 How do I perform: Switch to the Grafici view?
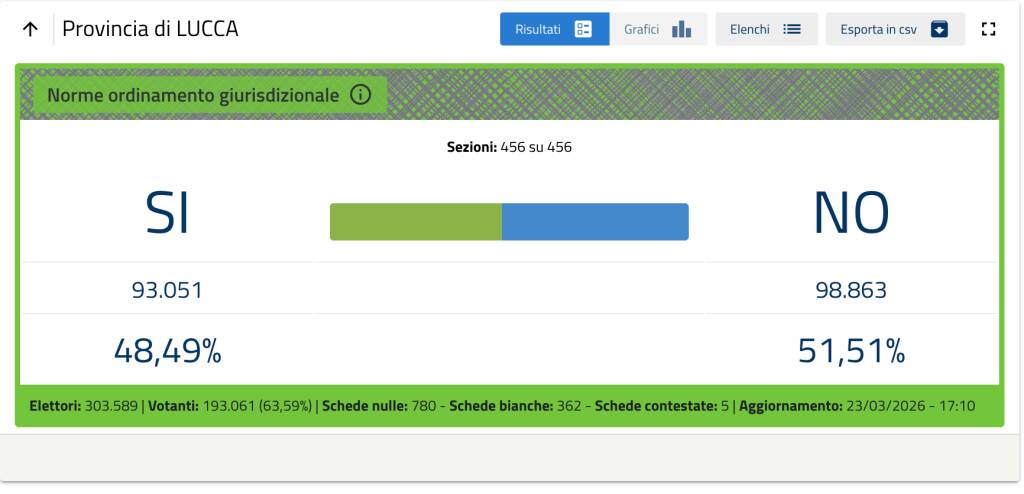coord(642,29)
